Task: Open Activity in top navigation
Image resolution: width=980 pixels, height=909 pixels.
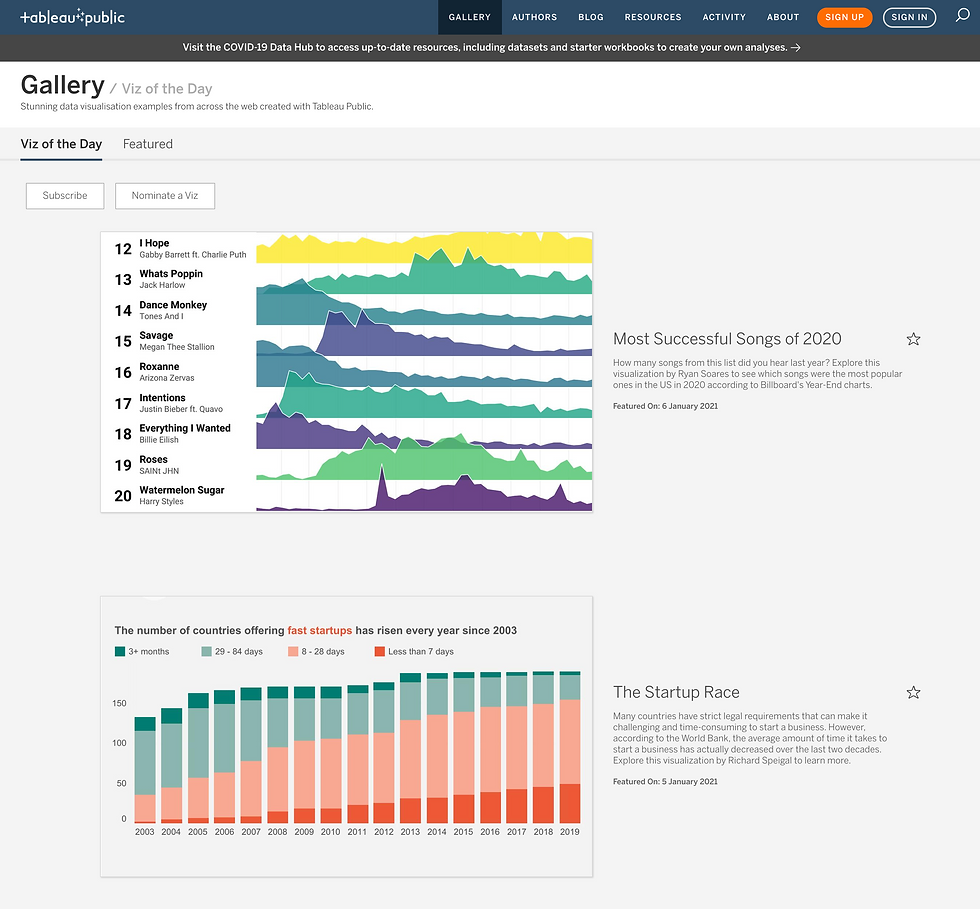Action: [724, 17]
